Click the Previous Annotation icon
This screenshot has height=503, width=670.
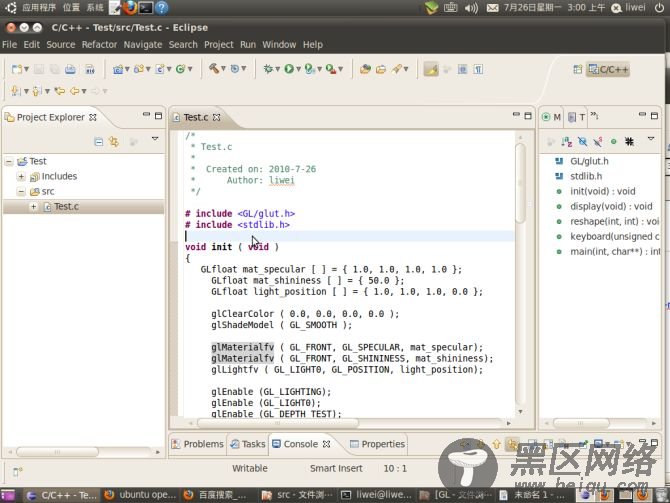tap(37, 91)
